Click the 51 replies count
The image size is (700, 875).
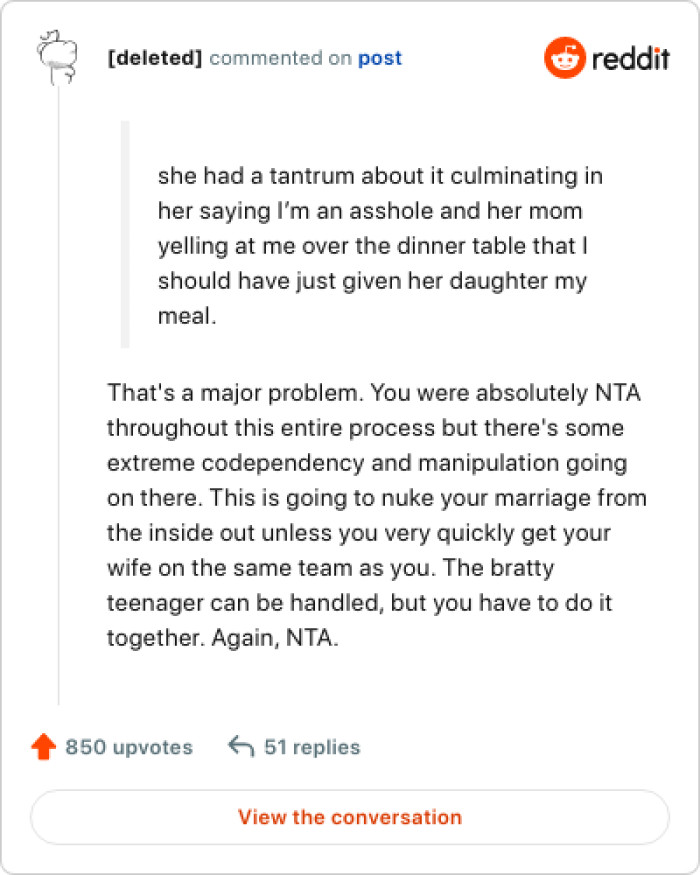pos(313,746)
